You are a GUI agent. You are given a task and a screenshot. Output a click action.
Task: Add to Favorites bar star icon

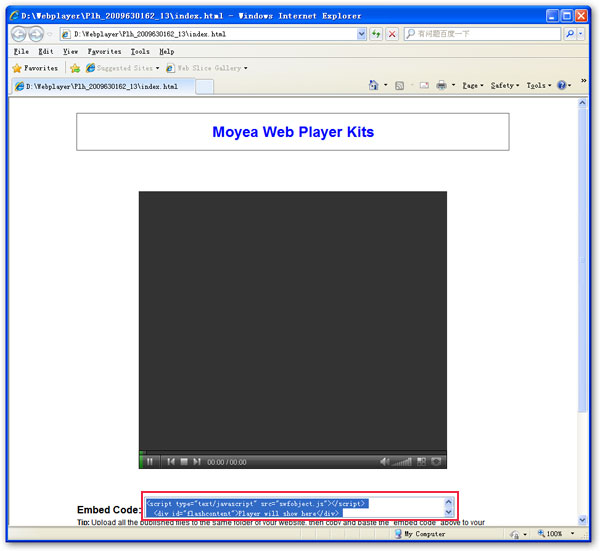click(75, 68)
